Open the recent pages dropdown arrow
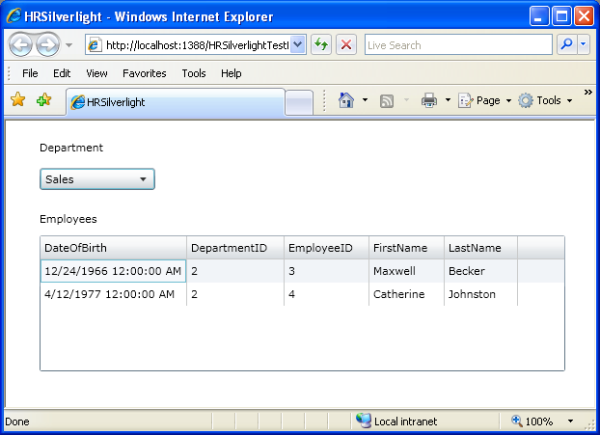600x435 pixels. click(x=69, y=45)
